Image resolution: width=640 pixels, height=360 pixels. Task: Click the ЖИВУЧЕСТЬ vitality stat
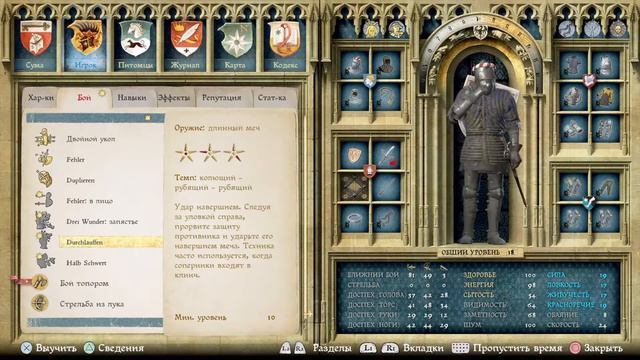click(577, 295)
